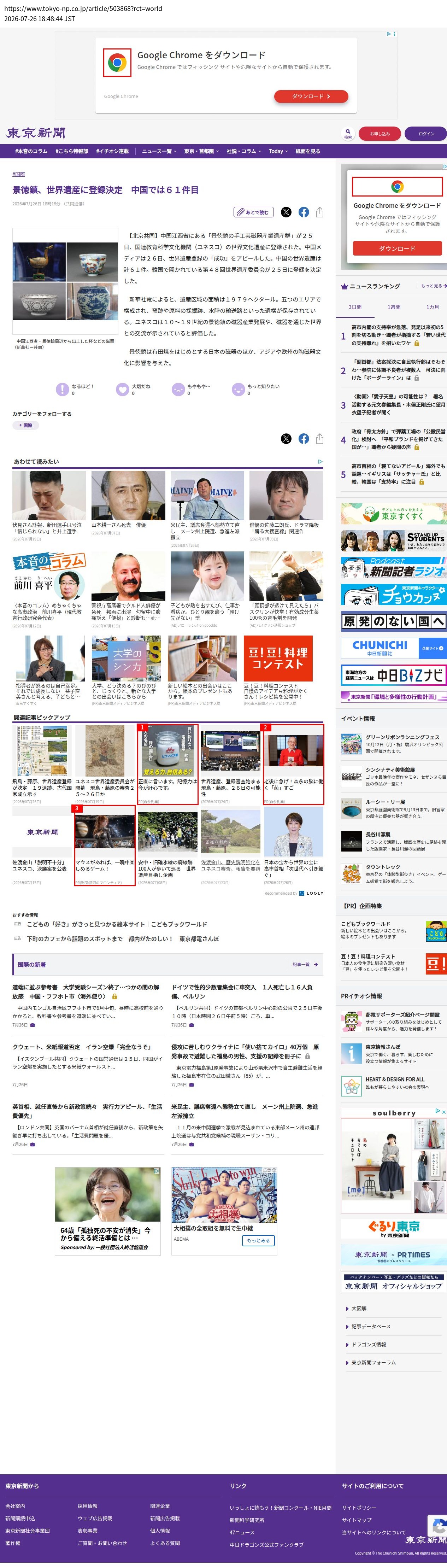Select the 1週間 ranking tab

click(x=394, y=307)
